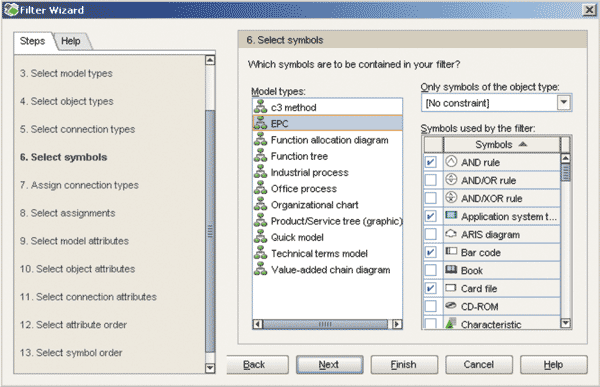
Task: Click the Cancel button
Action: (x=479, y=365)
